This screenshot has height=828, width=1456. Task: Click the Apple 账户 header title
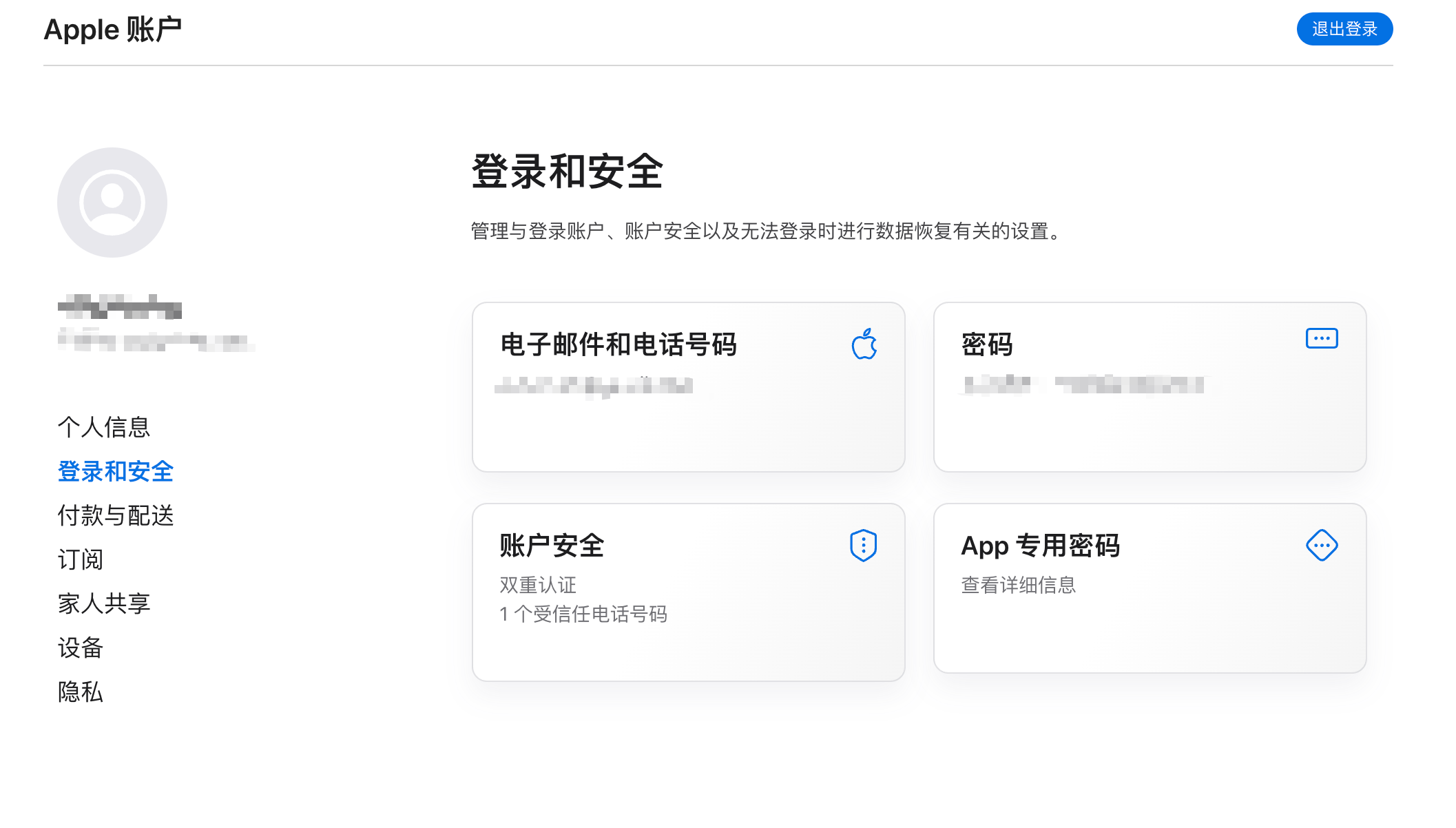113,30
